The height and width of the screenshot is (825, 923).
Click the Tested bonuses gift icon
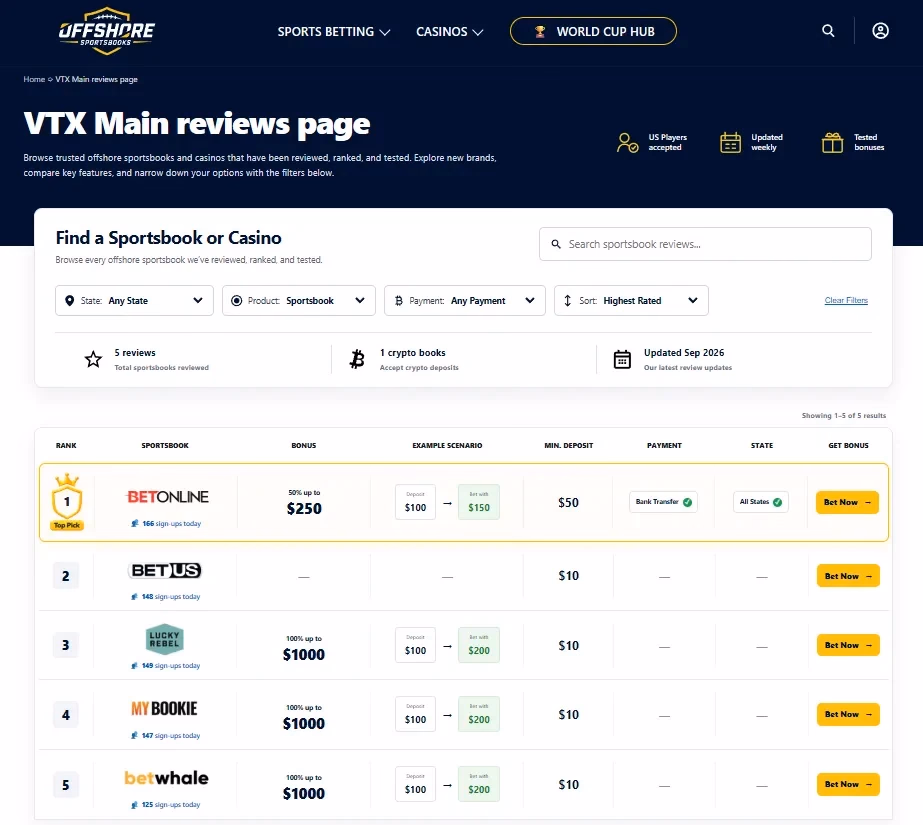pos(832,142)
